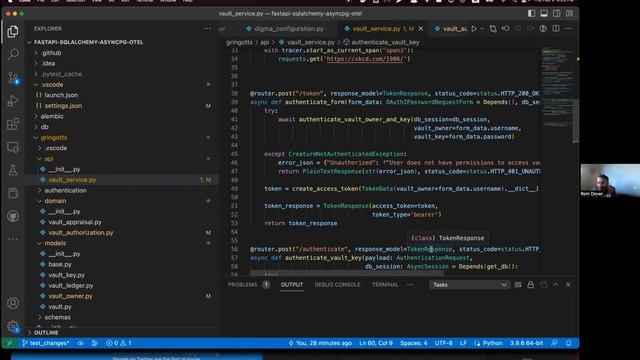Screen dimensions: 640x360
Task: Open the Explorer More Actions menu
Action: click(x=207, y=29)
